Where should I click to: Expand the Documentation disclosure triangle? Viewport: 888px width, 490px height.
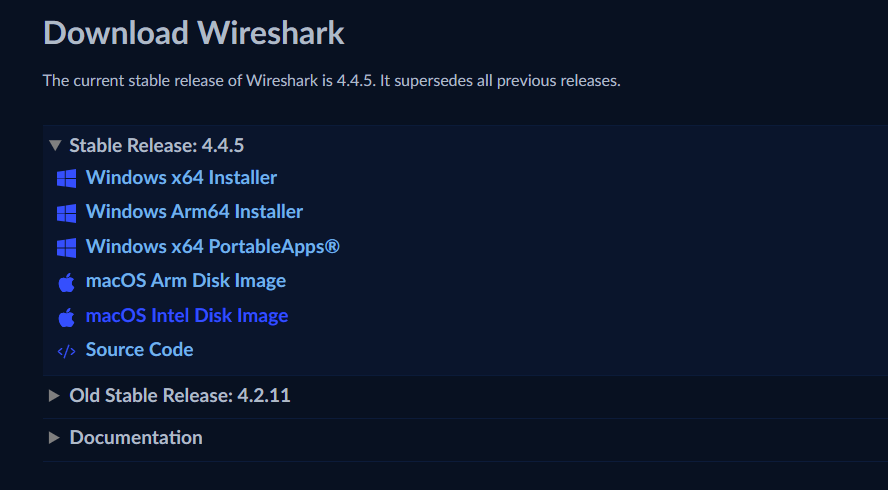pyautogui.click(x=54, y=438)
